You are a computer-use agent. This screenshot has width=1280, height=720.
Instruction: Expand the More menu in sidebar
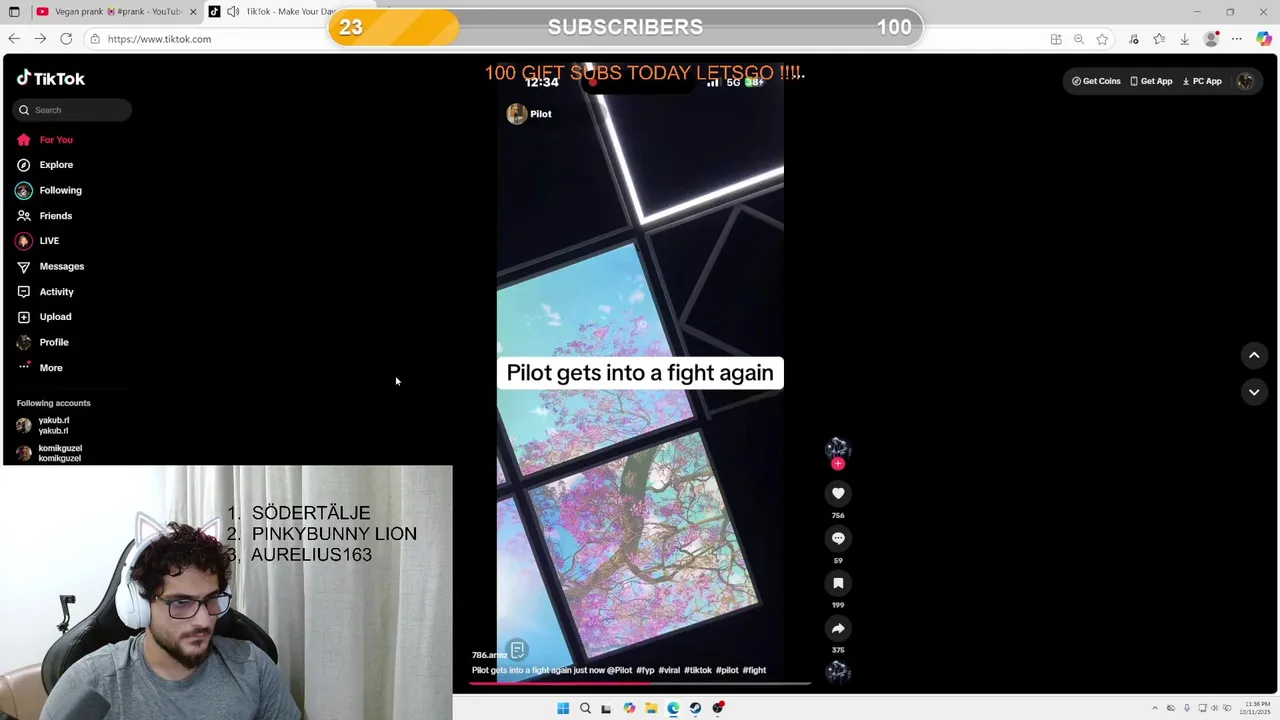[x=40, y=368]
